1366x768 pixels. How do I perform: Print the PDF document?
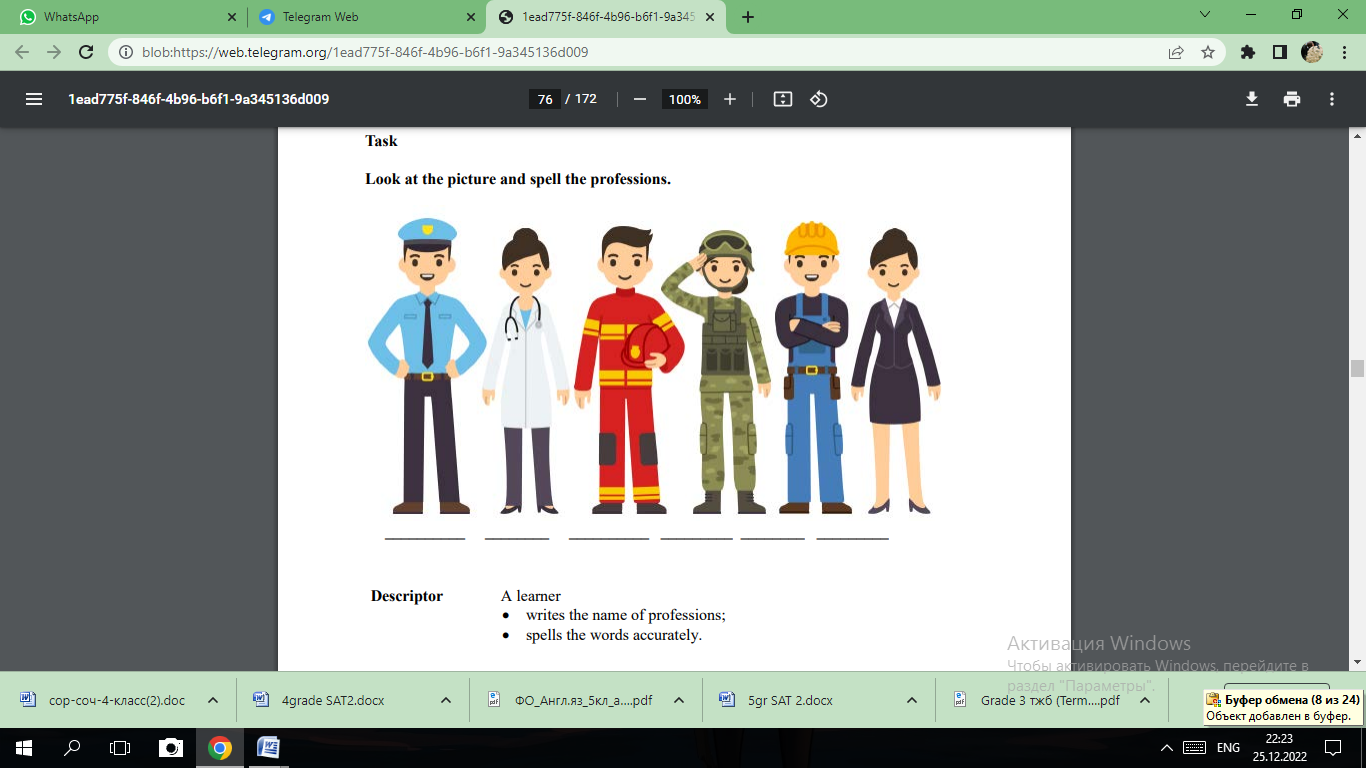[x=1292, y=99]
